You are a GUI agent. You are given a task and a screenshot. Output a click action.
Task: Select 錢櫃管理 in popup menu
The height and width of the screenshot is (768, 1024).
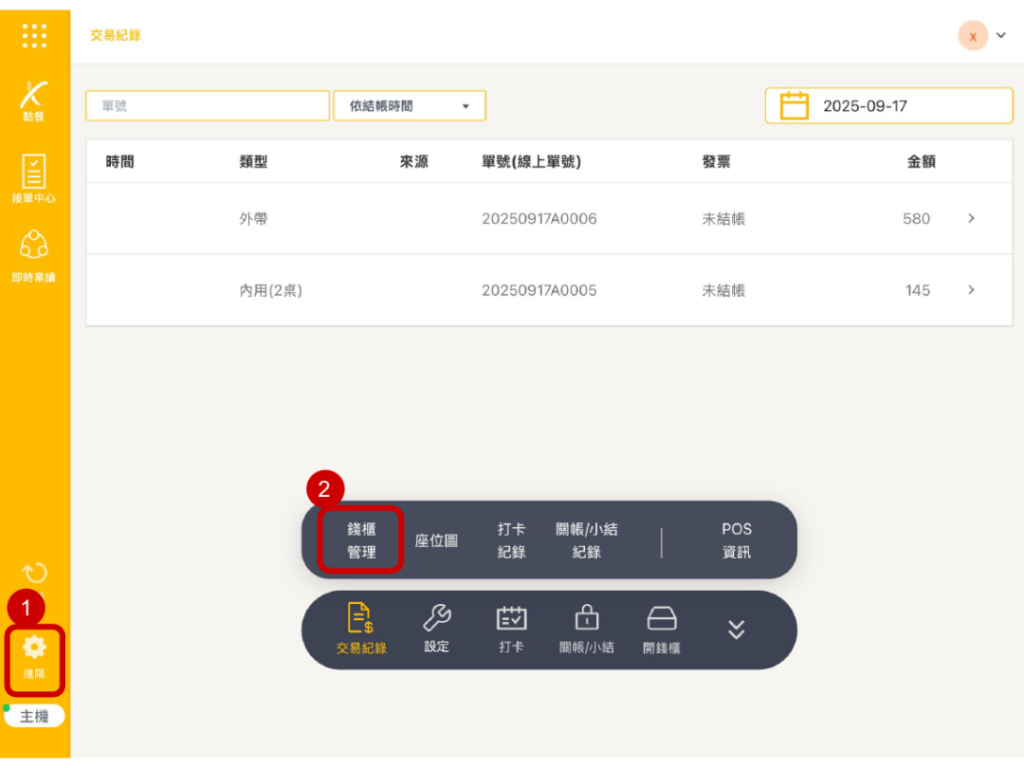[361, 540]
